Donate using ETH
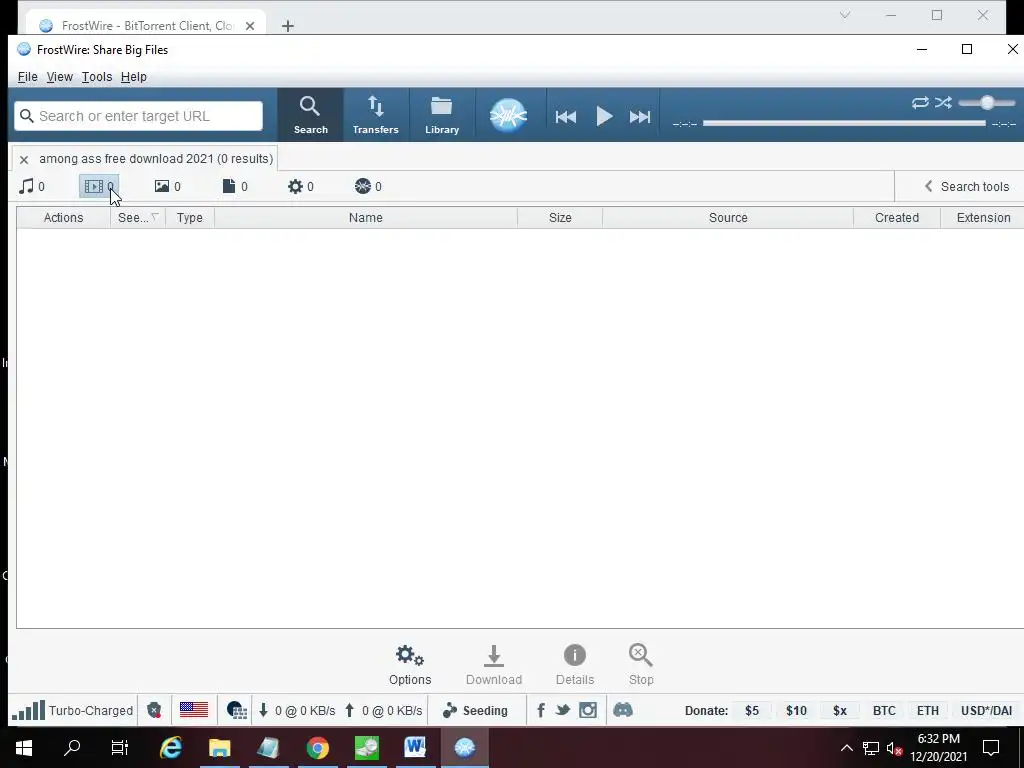The height and width of the screenshot is (768, 1024). pos(927,711)
